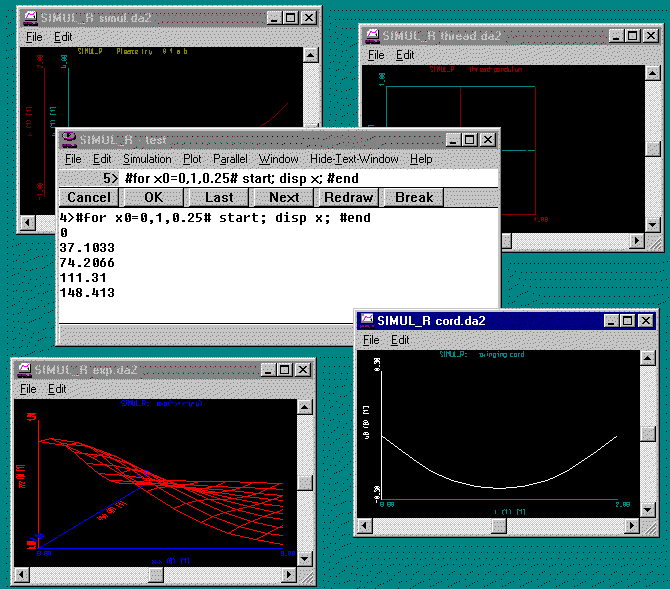Click scroll right arrow in cord.da2 window
Image resolution: width=670 pixels, height=589 pixels.
pos(632,525)
